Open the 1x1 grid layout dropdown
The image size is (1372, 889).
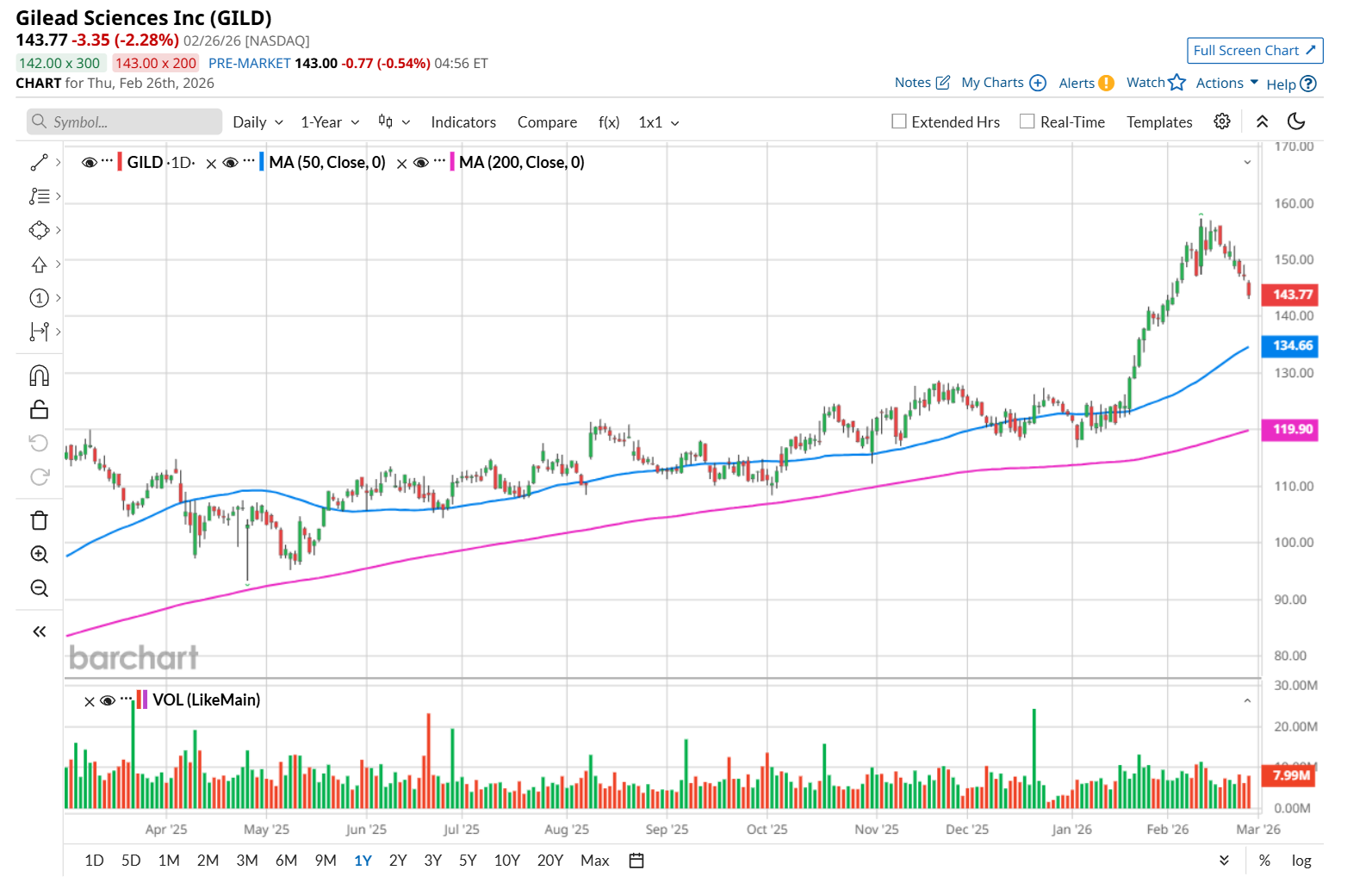coord(659,122)
